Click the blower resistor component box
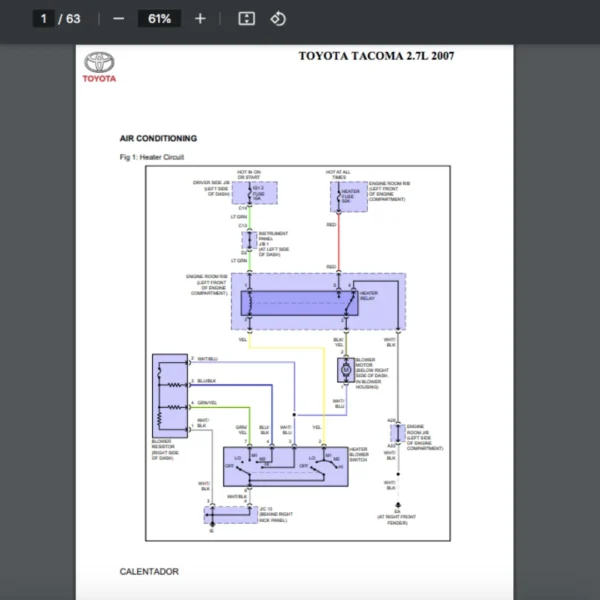Viewport: 600px width, 600px height. (169, 394)
